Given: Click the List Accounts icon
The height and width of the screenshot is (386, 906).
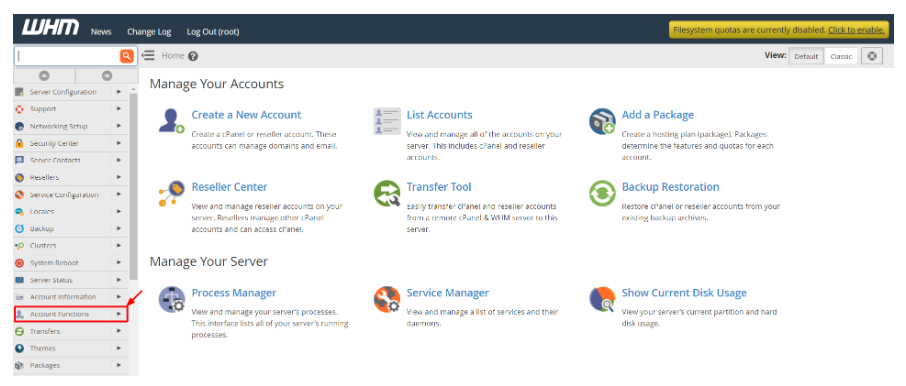Looking at the screenshot, I should coord(387,121).
